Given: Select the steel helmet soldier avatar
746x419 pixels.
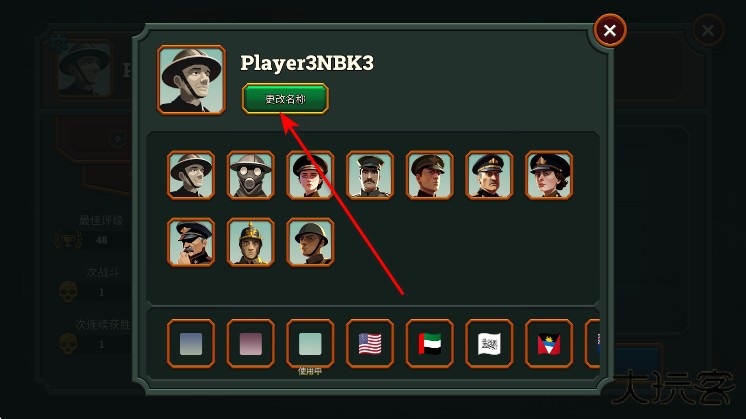Looking at the screenshot, I should tap(310, 242).
